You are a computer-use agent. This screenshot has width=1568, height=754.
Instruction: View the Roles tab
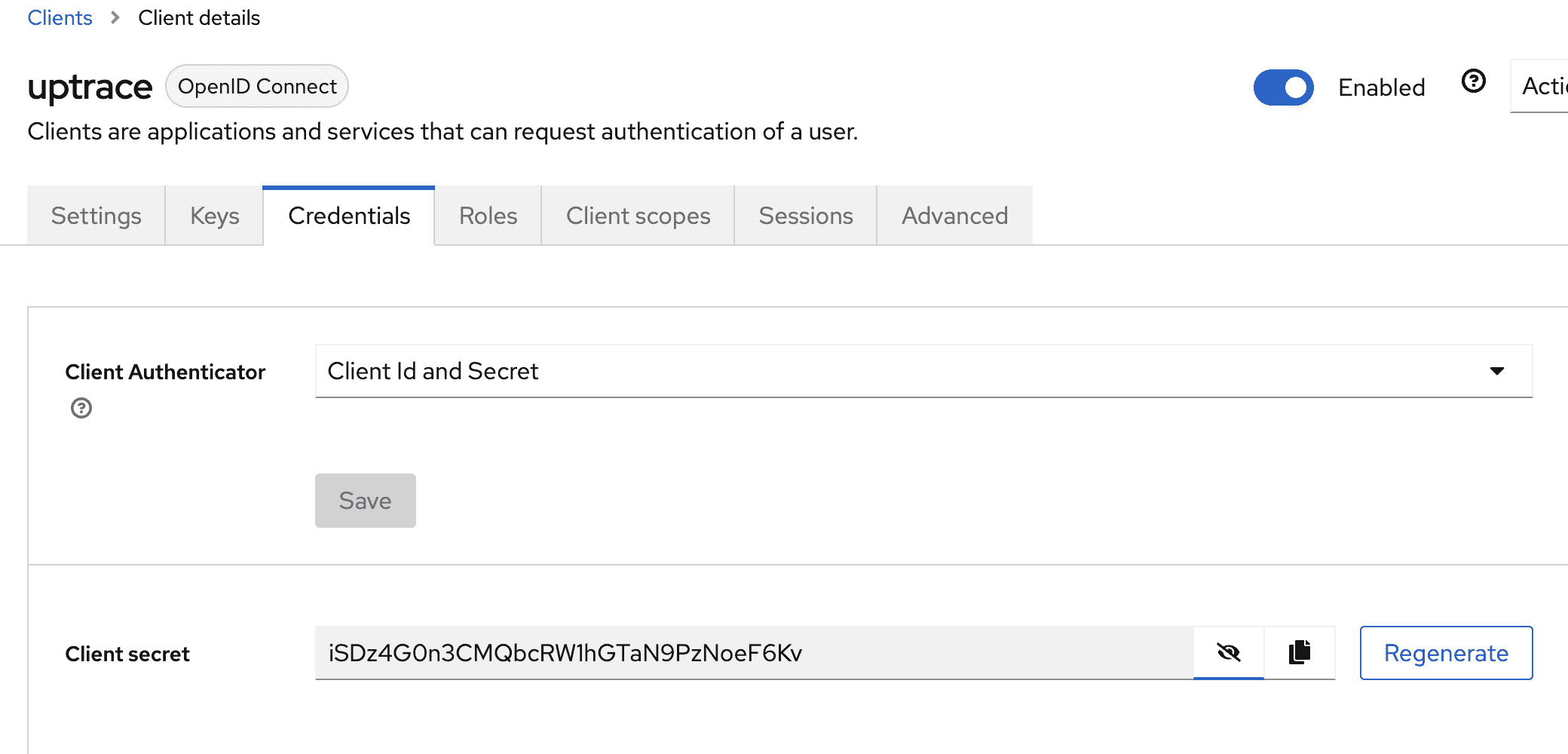point(488,216)
